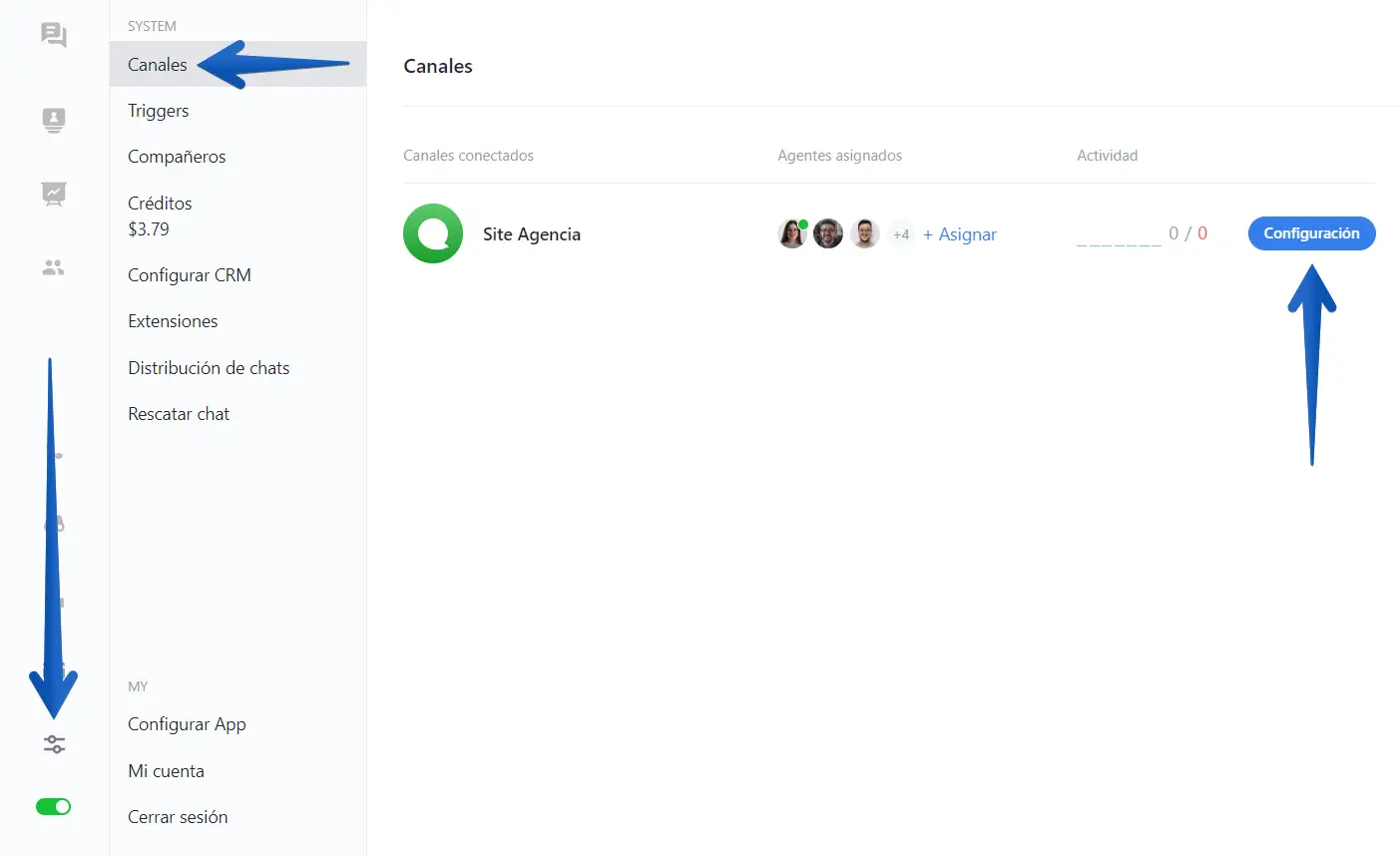Click the 0 / 0 activity count
The width and height of the screenshot is (1400, 856).
point(1188,233)
